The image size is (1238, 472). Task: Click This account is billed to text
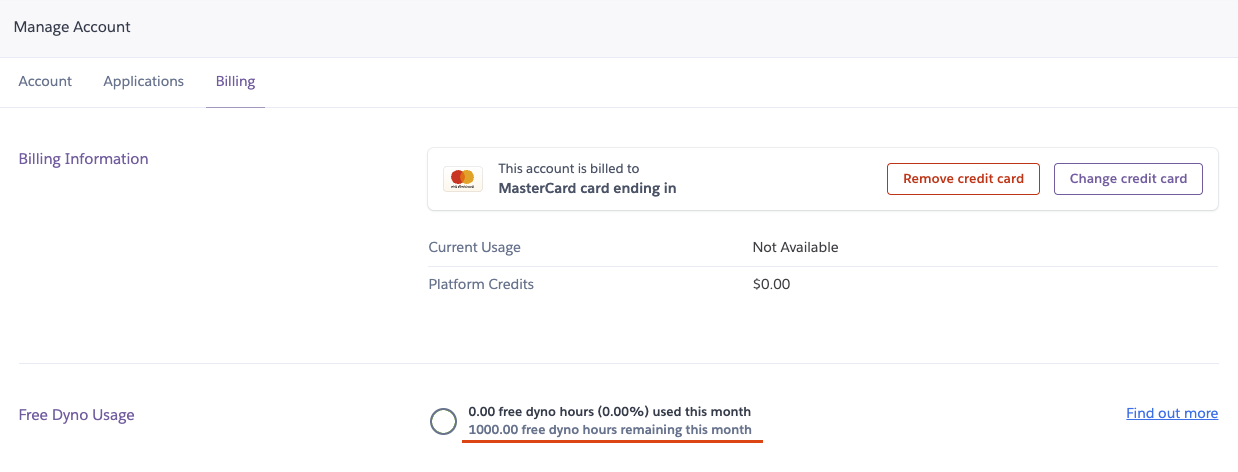coord(568,169)
